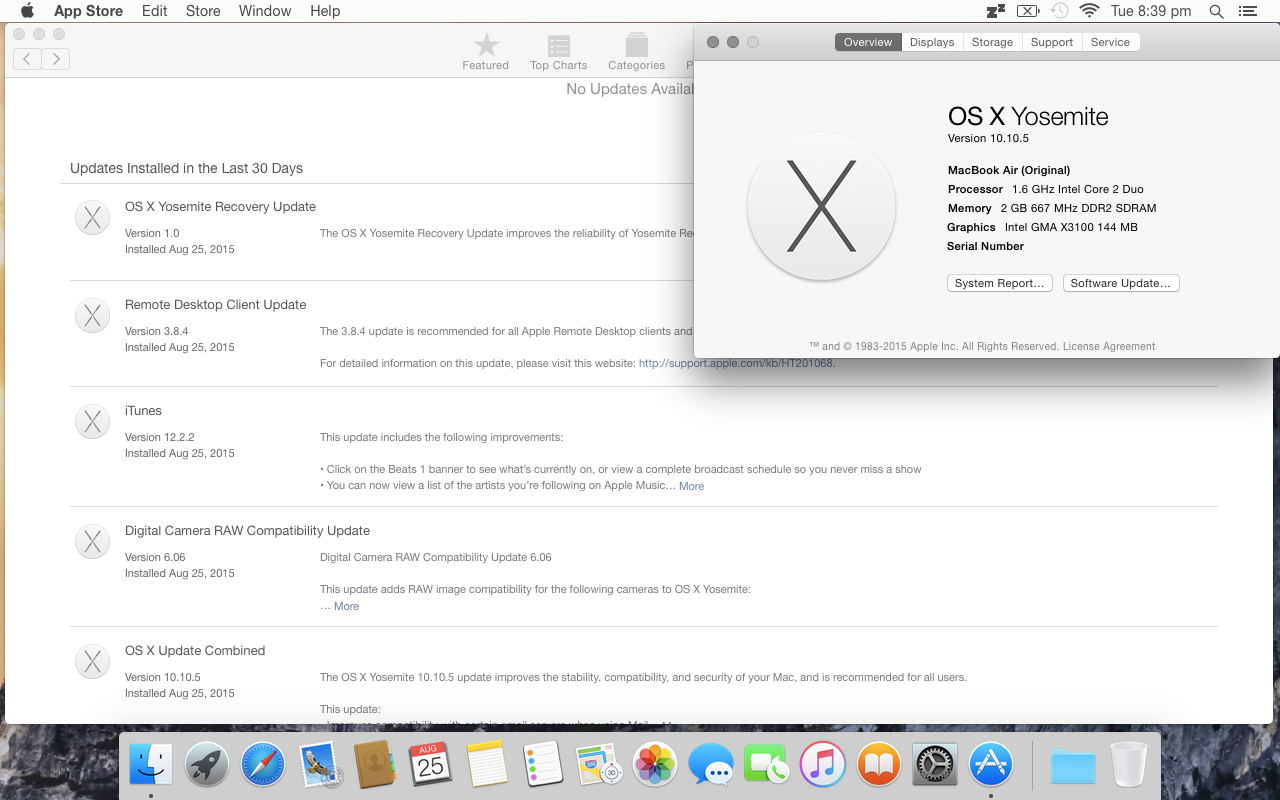Go back in App Store
This screenshot has height=800, width=1280.
pos(27,59)
